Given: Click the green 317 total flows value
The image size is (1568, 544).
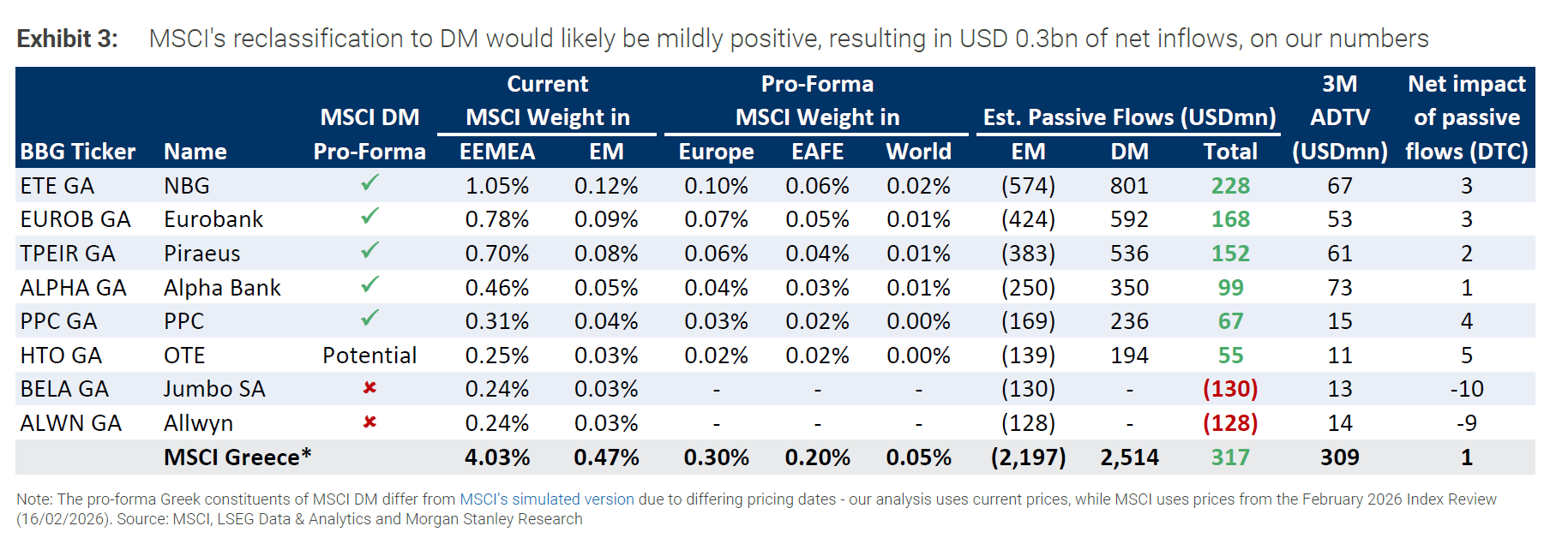Looking at the screenshot, I should [x=1229, y=457].
